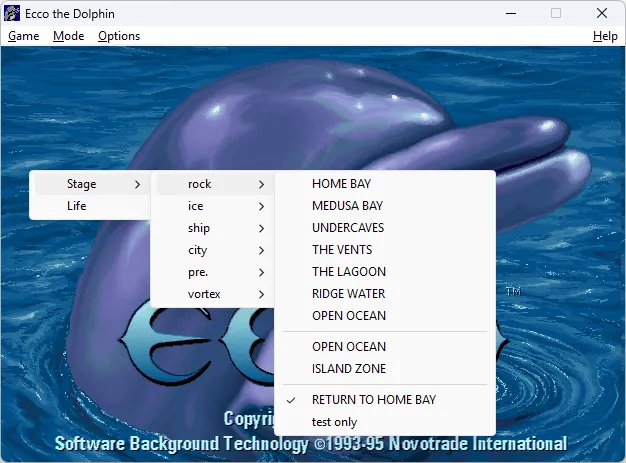This screenshot has width=626, height=463.
Task: Open the Mode menu
Action: (69, 36)
